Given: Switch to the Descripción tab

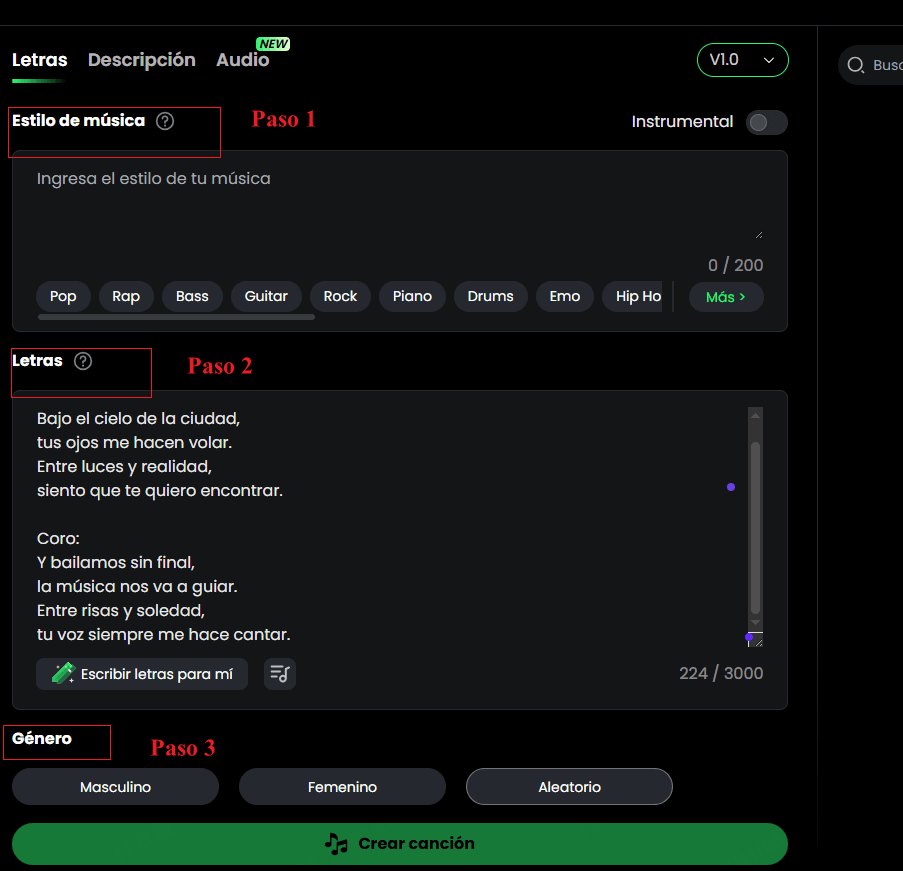Looking at the screenshot, I should 142,60.
